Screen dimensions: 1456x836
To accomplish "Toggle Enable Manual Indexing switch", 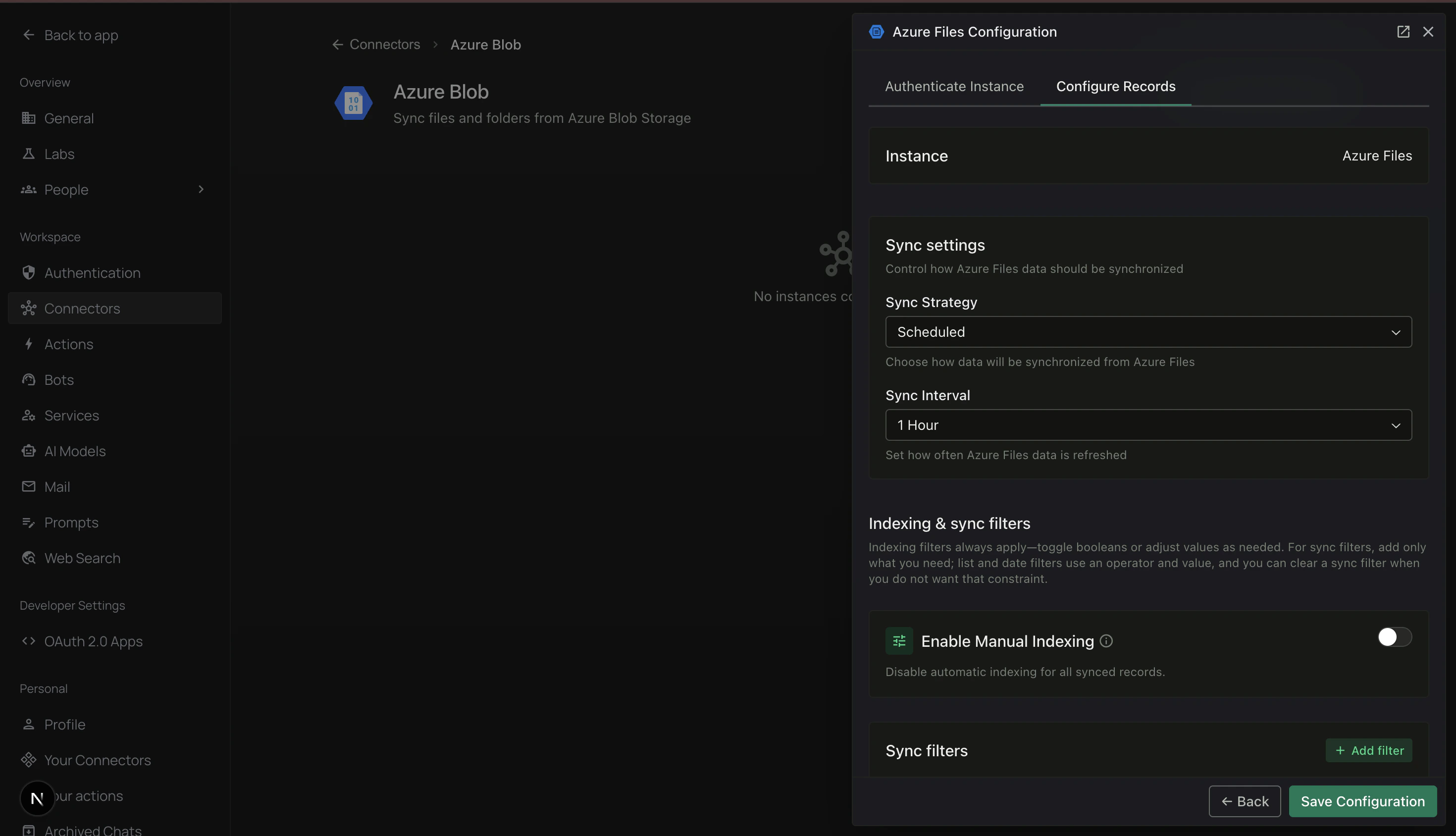I will click(1395, 637).
